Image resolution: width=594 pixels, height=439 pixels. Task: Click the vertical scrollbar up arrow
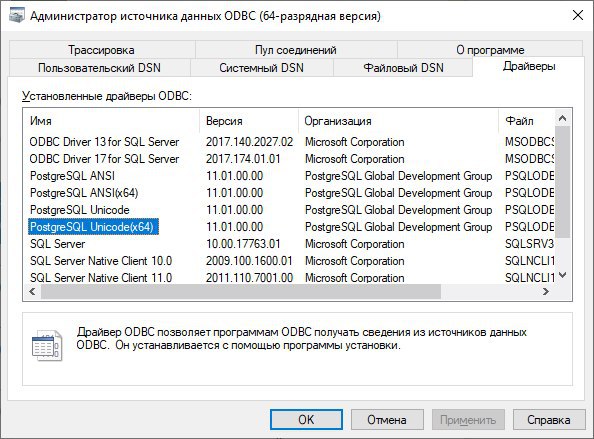[x=563, y=118]
